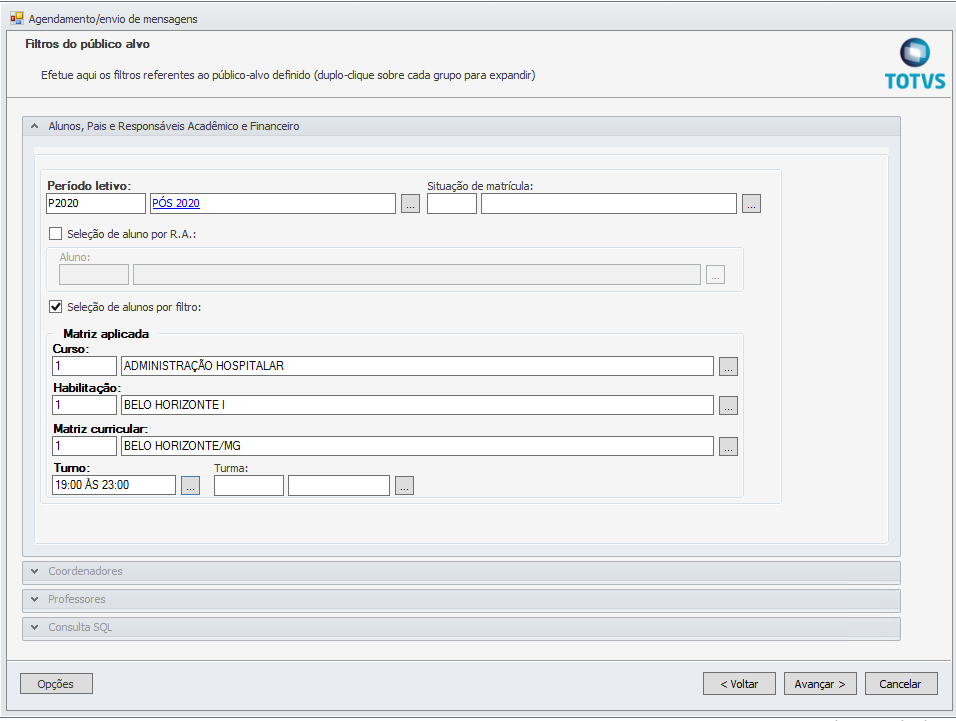Focus the Situação de matrícula description field
The height and width of the screenshot is (721, 956).
(x=608, y=204)
